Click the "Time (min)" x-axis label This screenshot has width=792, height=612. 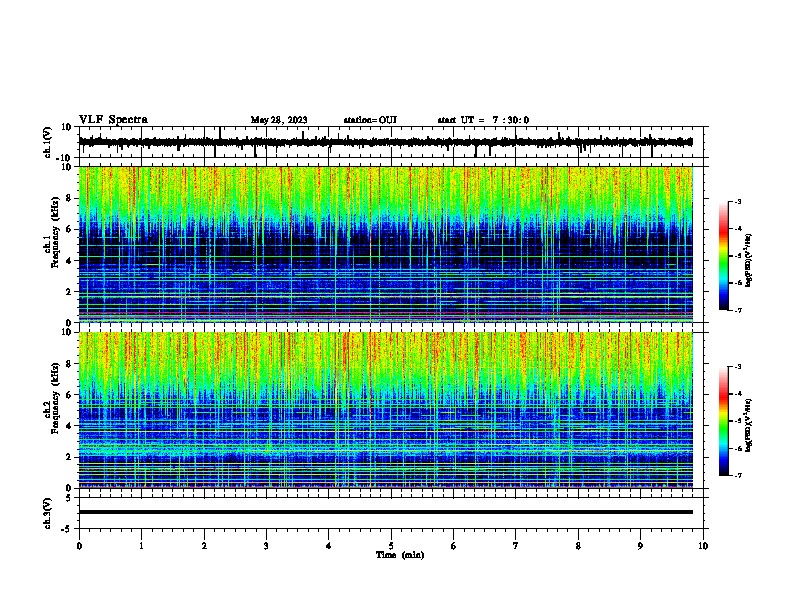click(x=400, y=555)
